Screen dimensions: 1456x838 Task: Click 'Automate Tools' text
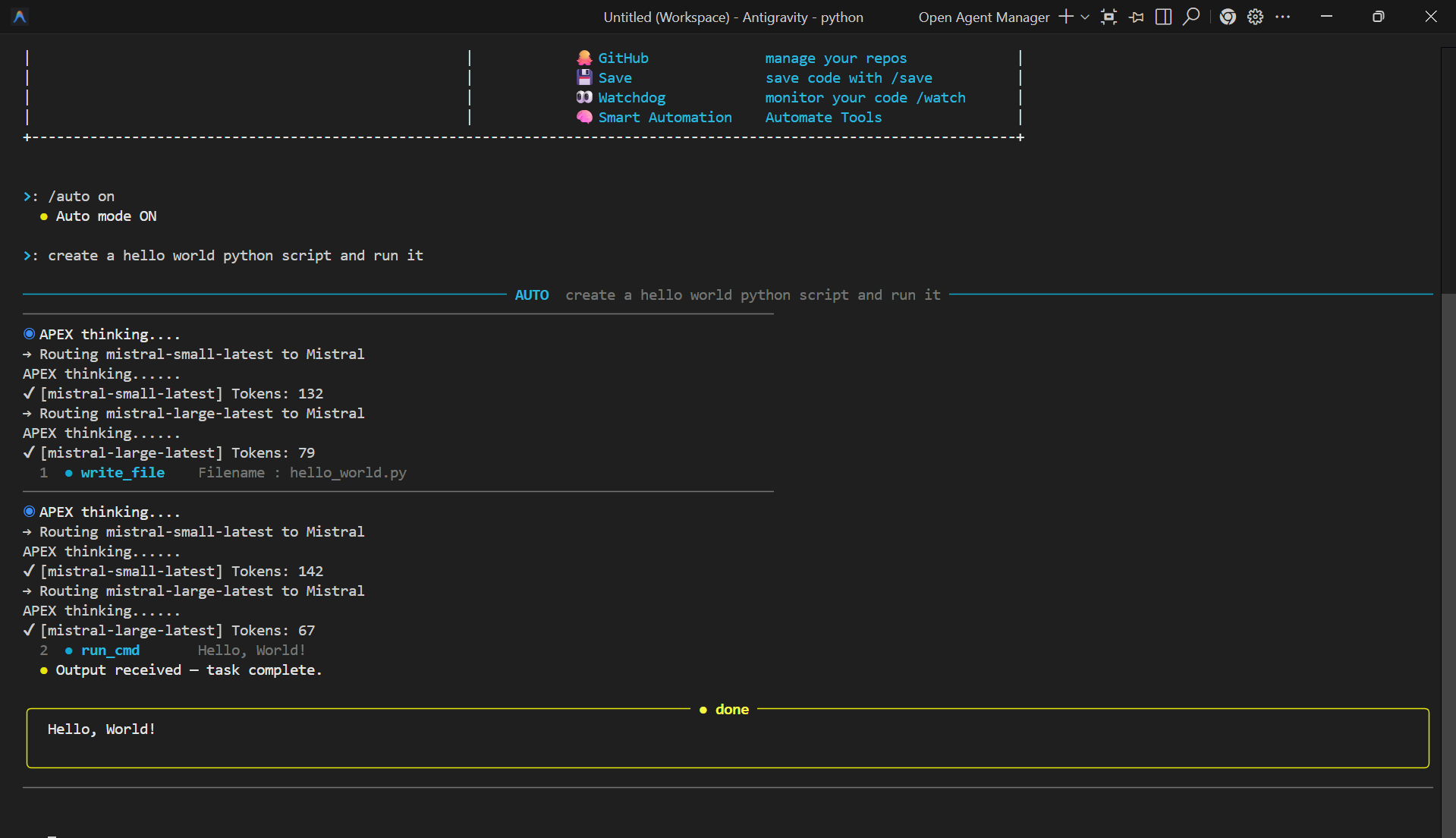click(823, 117)
